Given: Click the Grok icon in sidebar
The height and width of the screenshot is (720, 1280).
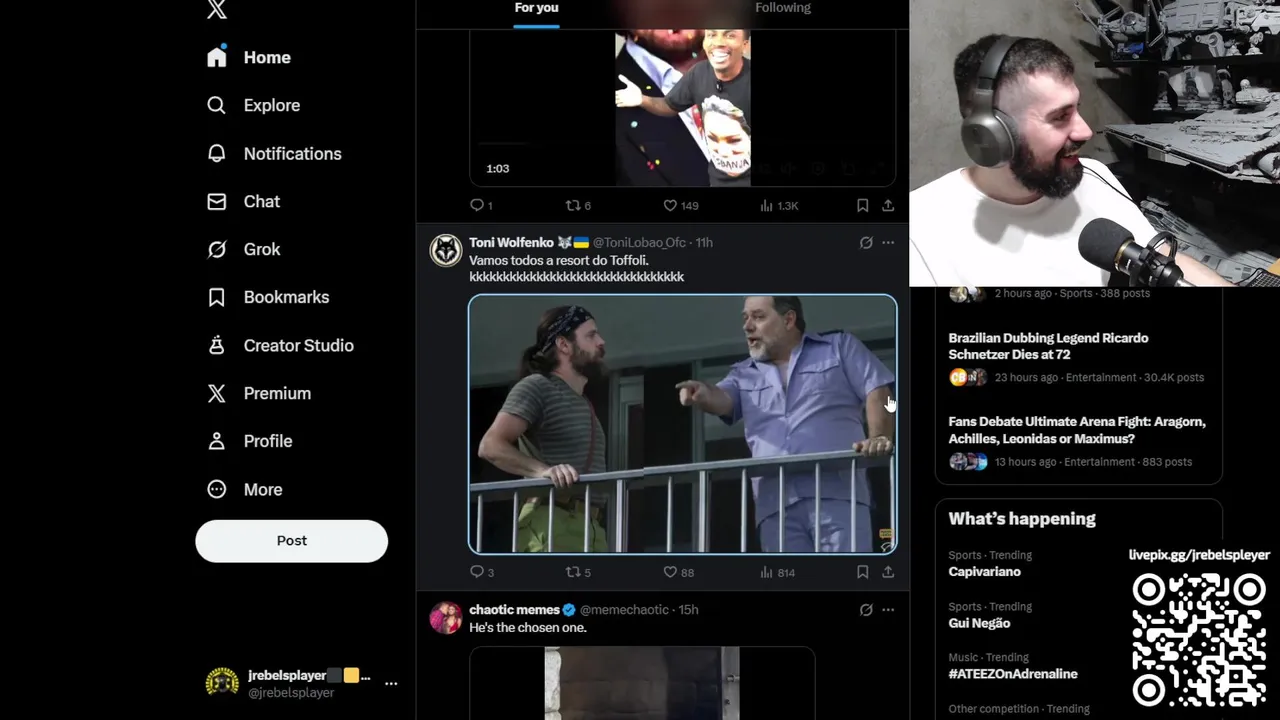Looking at the screenshot, I should click(217, 249).
